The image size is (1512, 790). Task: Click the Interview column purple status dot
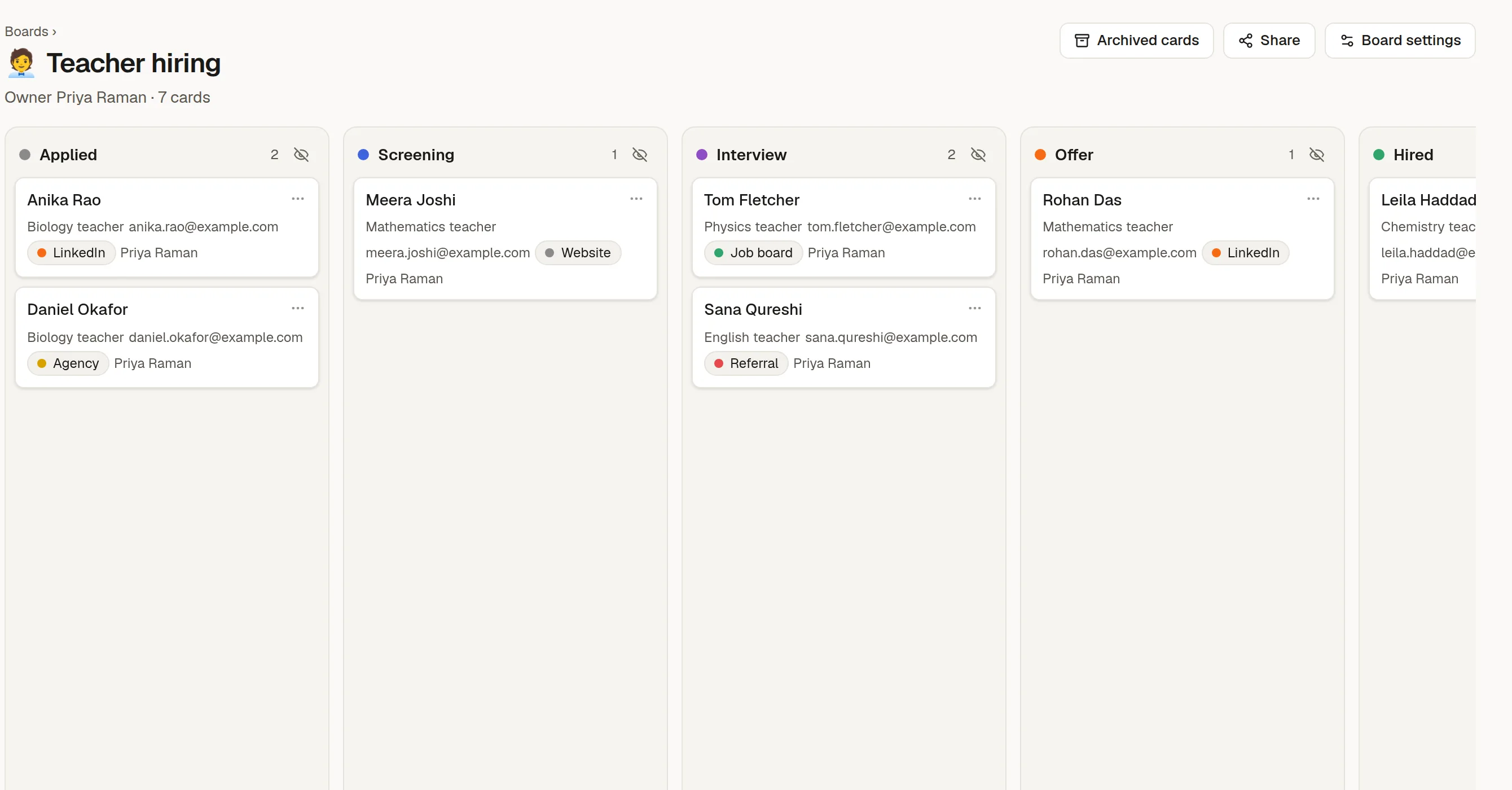click(702, 155)
